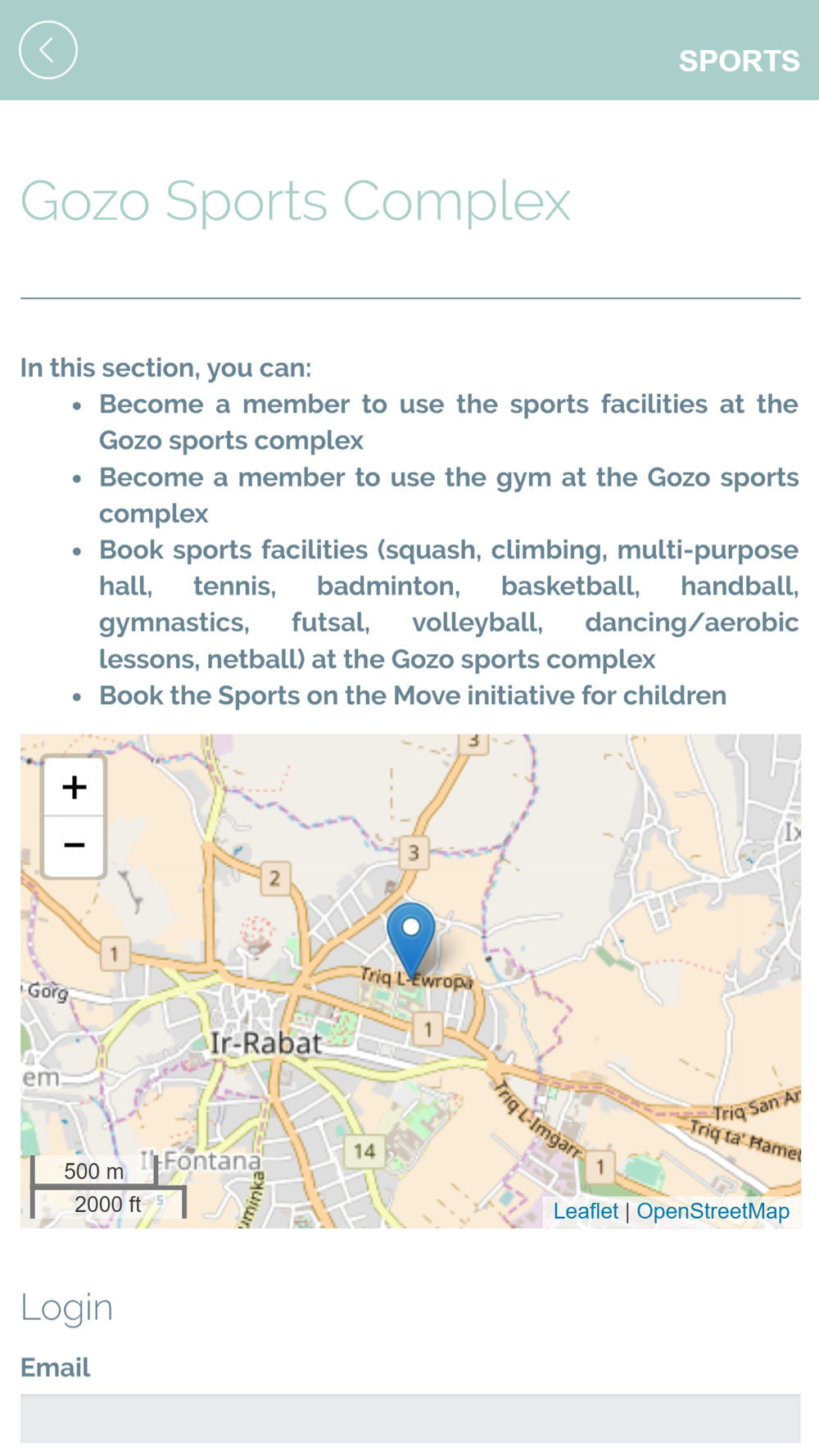Screen dimensions: 819x1456
Task: Click the 500 m scale bar
Action: point(94,1171)
